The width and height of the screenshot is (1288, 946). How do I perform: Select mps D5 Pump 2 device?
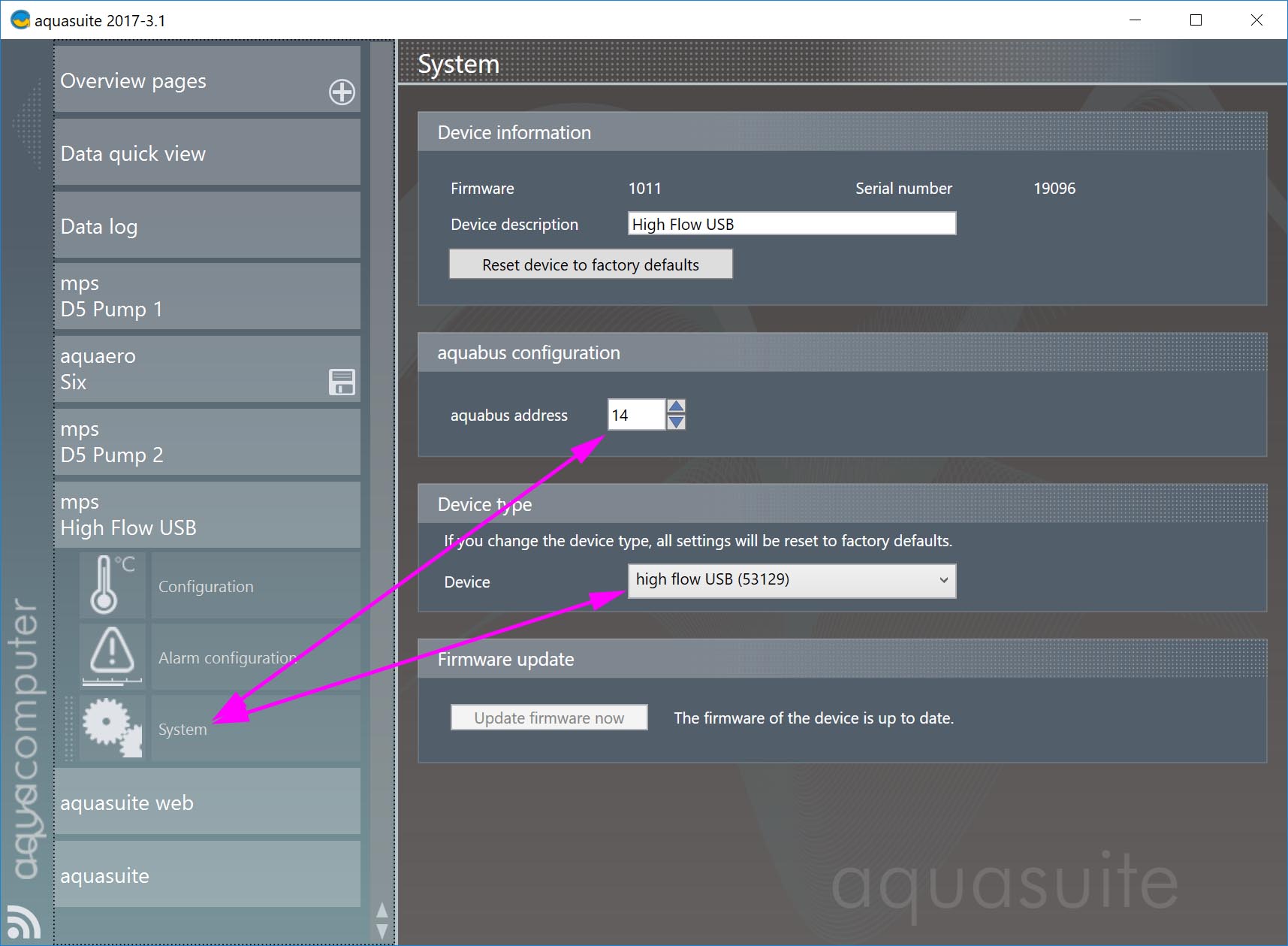(x=207, y=442)
